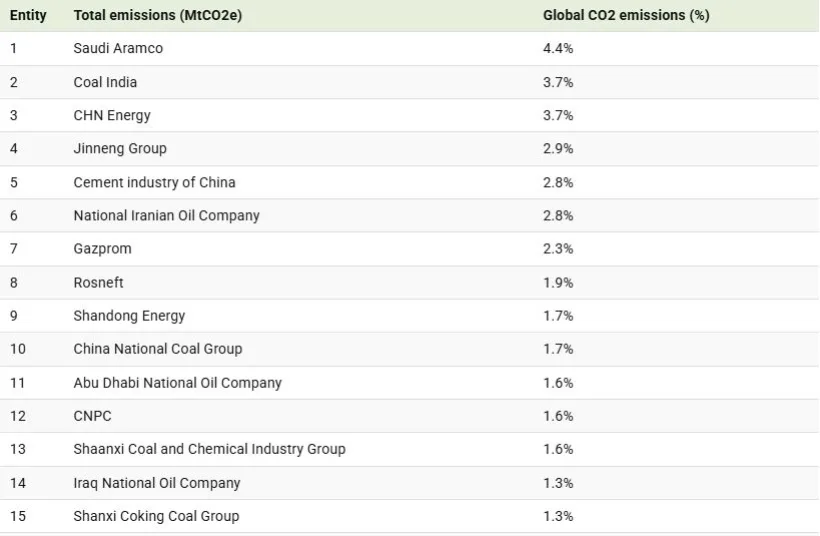Click Cement industry of China cell
820x536 pixels.
pos(154,182)
